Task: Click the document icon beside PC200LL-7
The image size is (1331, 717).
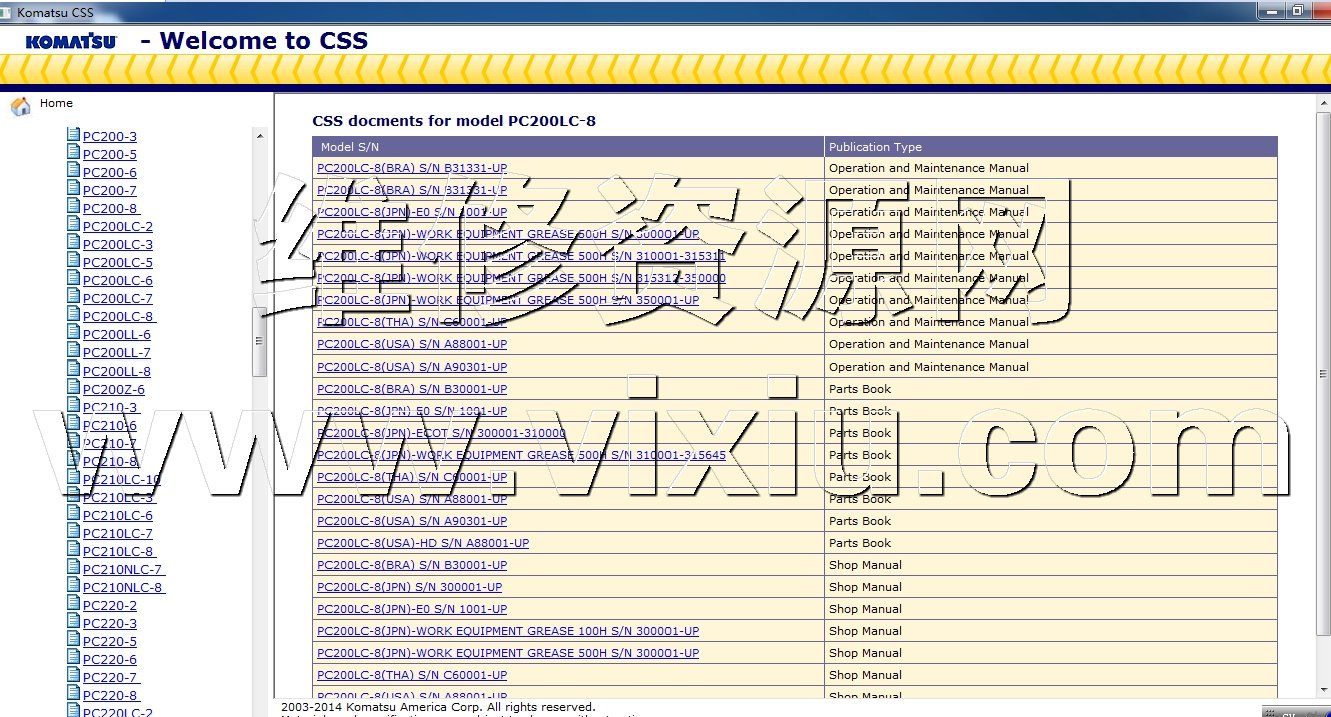Action: click(72, 351)
